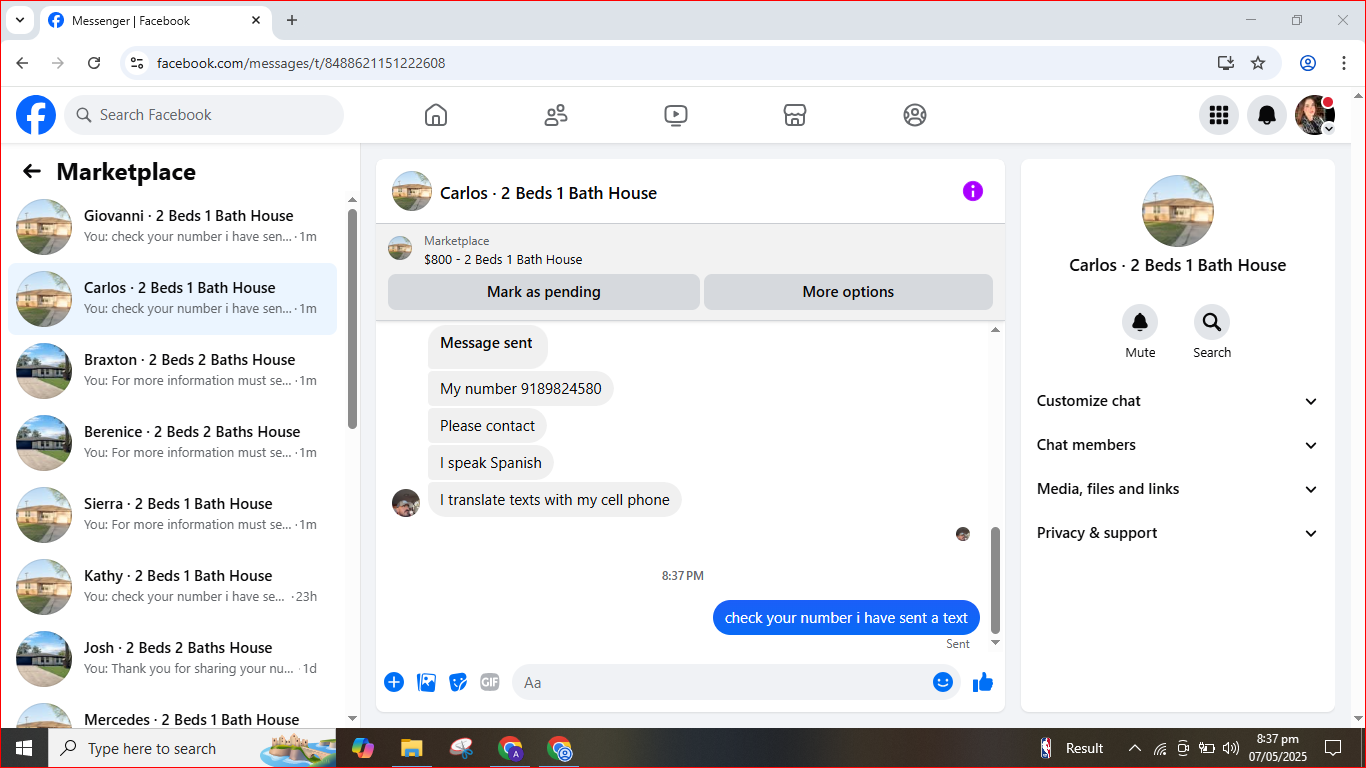Click the Type here to search taskbar box
Screen dimensions: 1366x768
[x=194, y=748]
